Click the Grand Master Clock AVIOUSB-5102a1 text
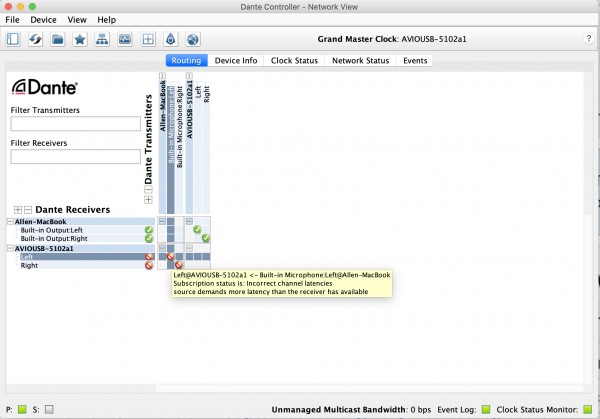600x419 pixels. pos(392,39)
